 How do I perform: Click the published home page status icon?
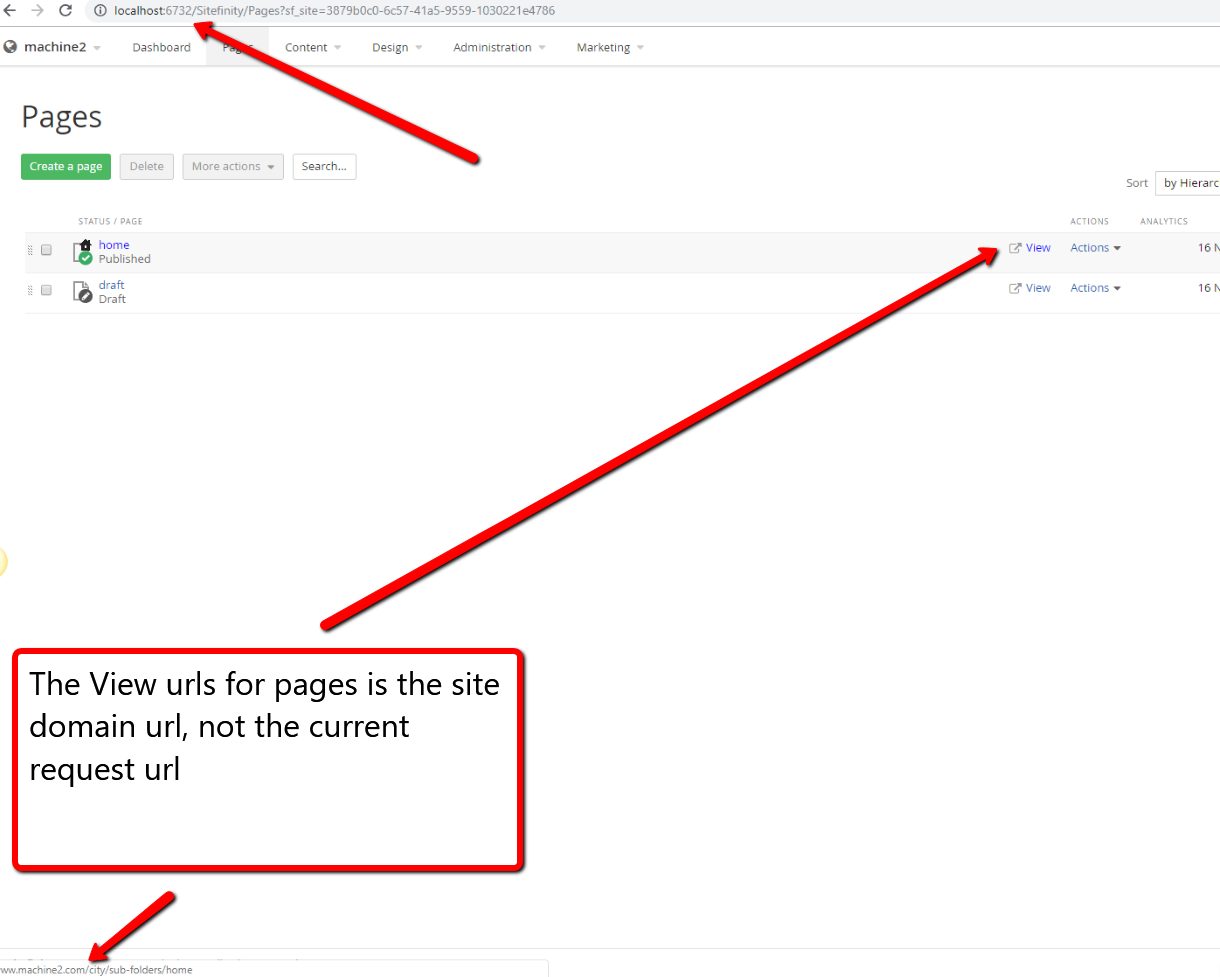coord(84,252)
